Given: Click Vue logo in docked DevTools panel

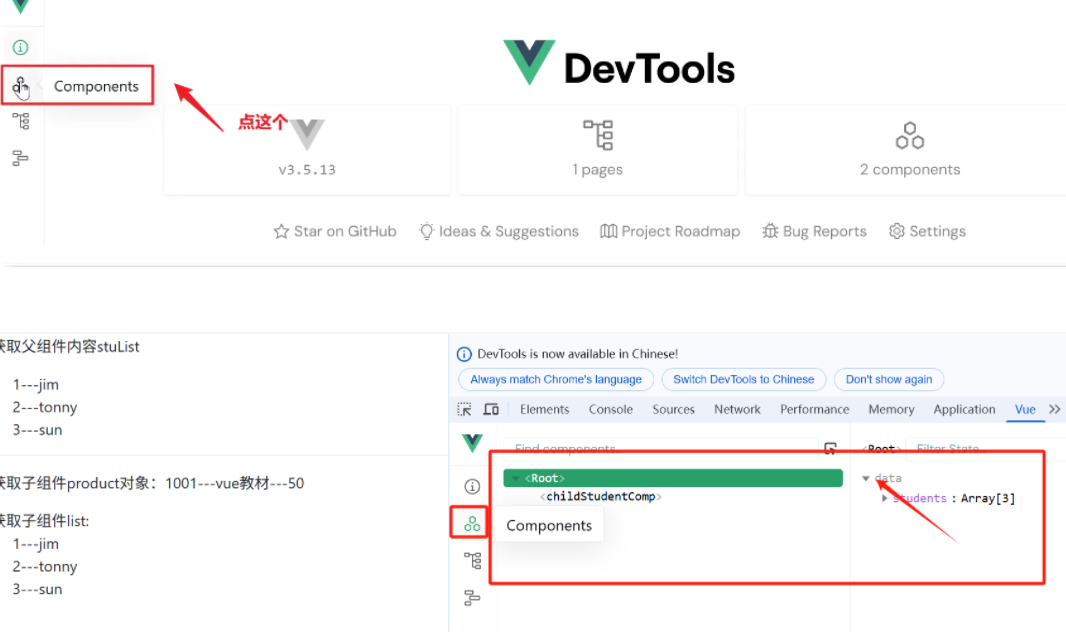Looking at the screenshot, I should point(472,443).
